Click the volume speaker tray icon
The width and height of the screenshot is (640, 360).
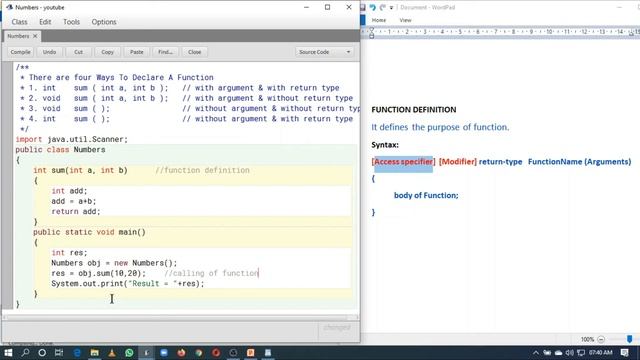pyautogui.click(x=569, y=352)
